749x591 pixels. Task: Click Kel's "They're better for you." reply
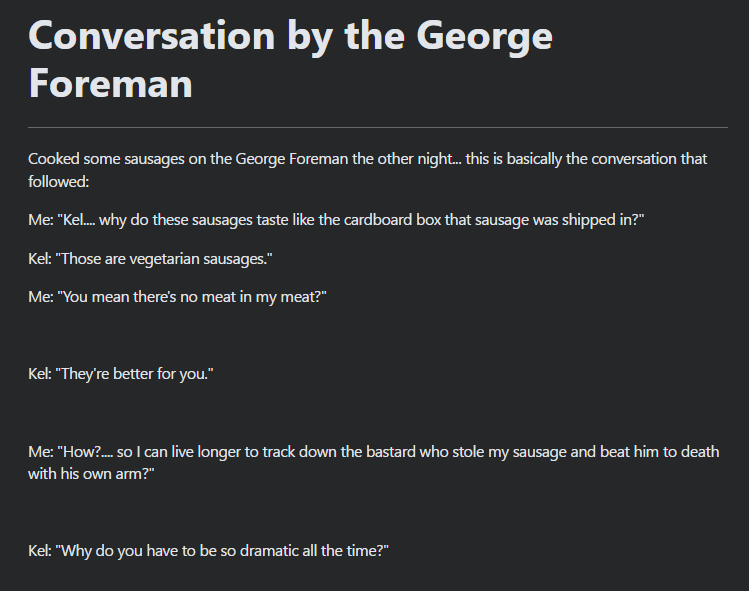(122, 374)
